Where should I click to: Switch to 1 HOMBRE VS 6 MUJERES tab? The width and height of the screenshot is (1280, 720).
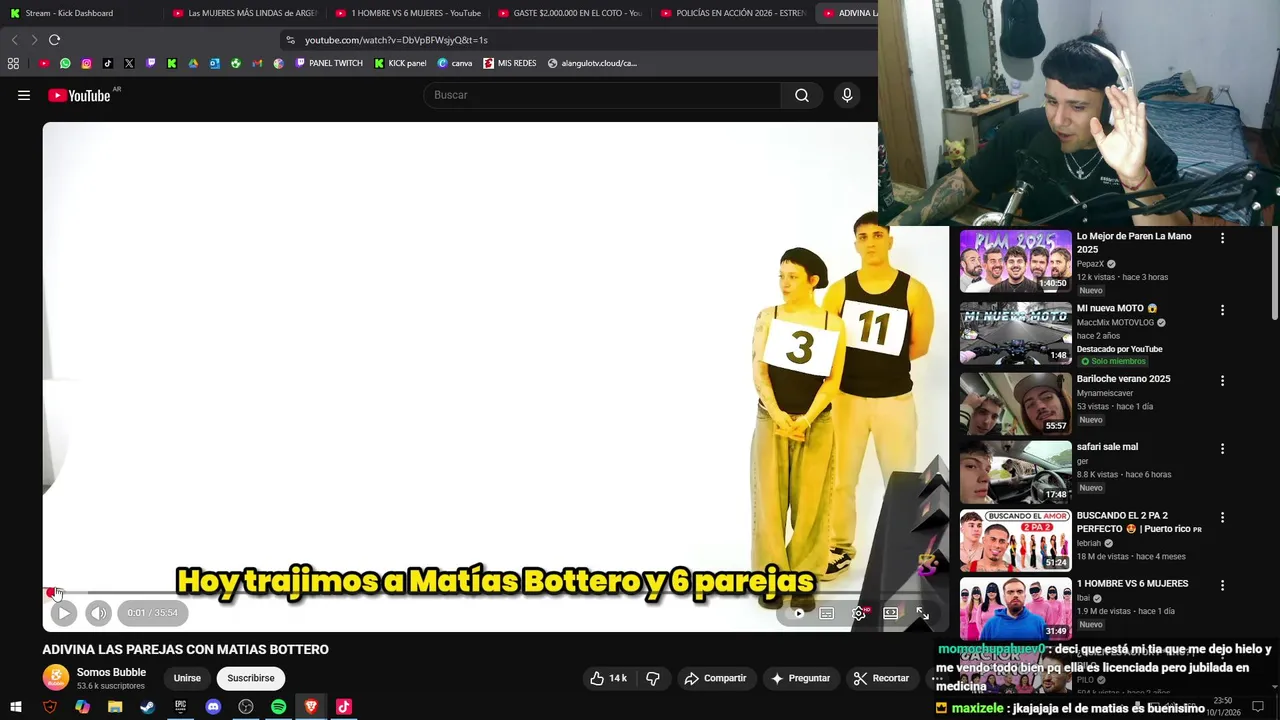[x=408, y=13]
